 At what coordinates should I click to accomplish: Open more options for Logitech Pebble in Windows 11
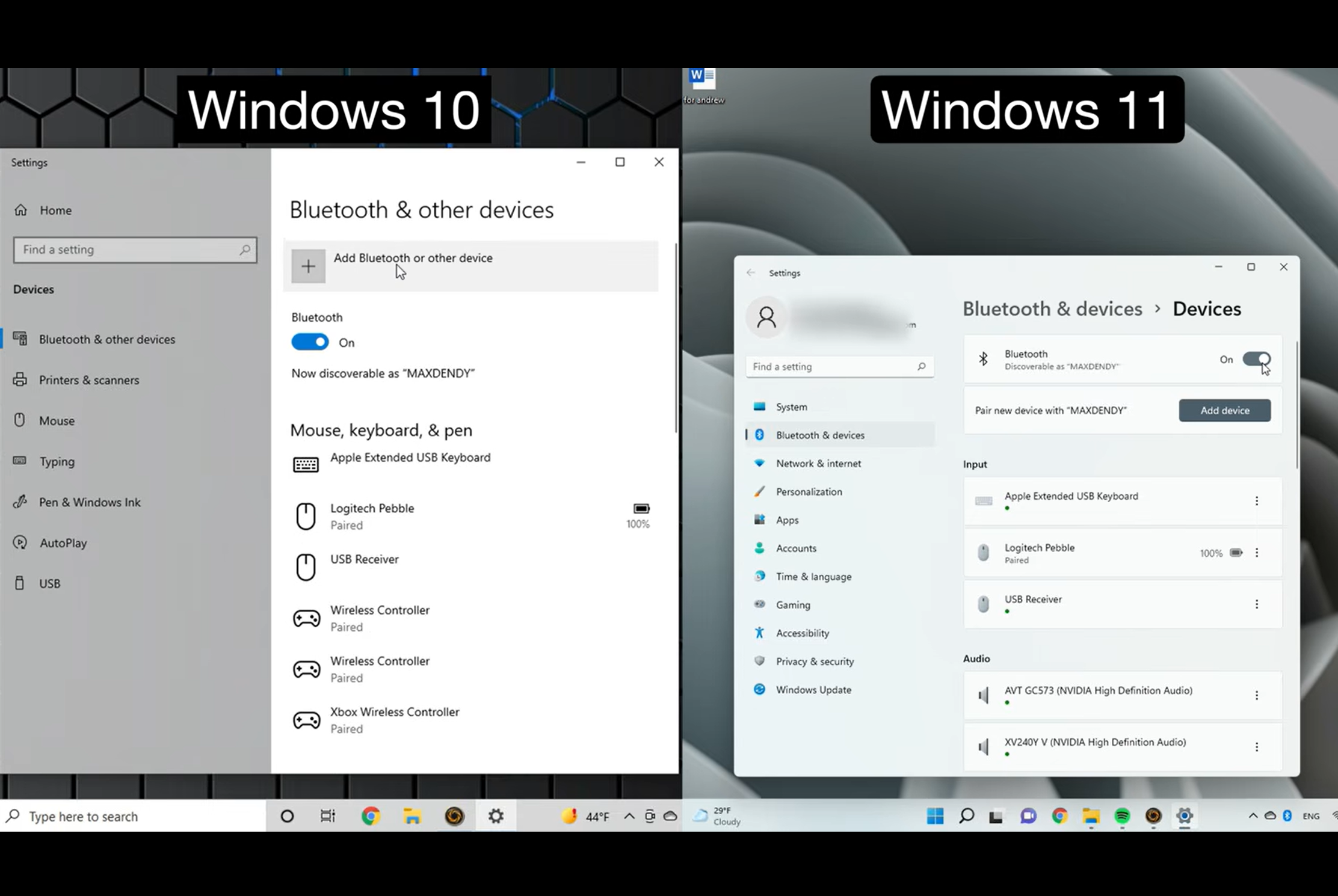[1256, 553]
